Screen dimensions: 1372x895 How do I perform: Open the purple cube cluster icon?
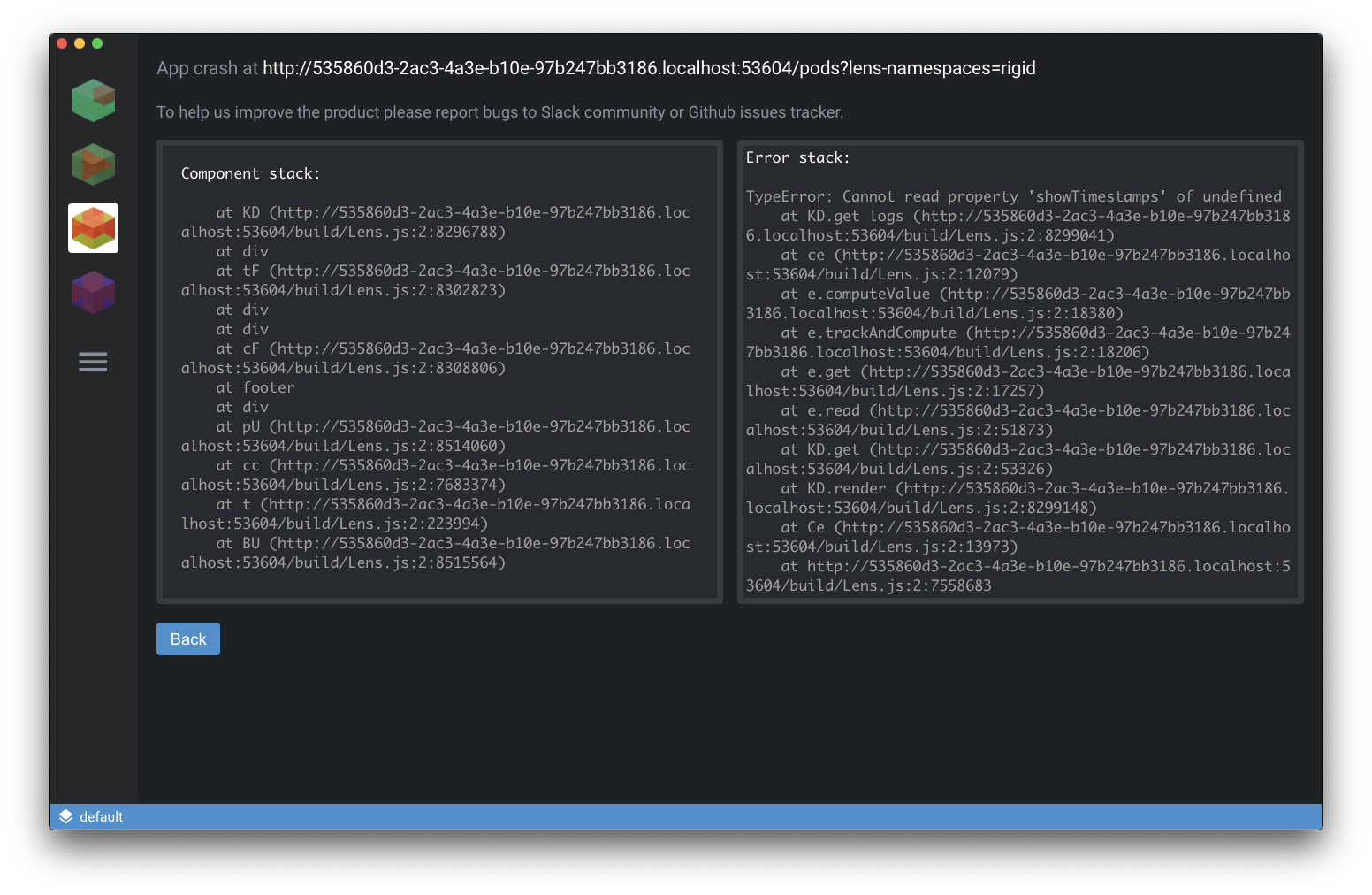click(x=93, y=293)
